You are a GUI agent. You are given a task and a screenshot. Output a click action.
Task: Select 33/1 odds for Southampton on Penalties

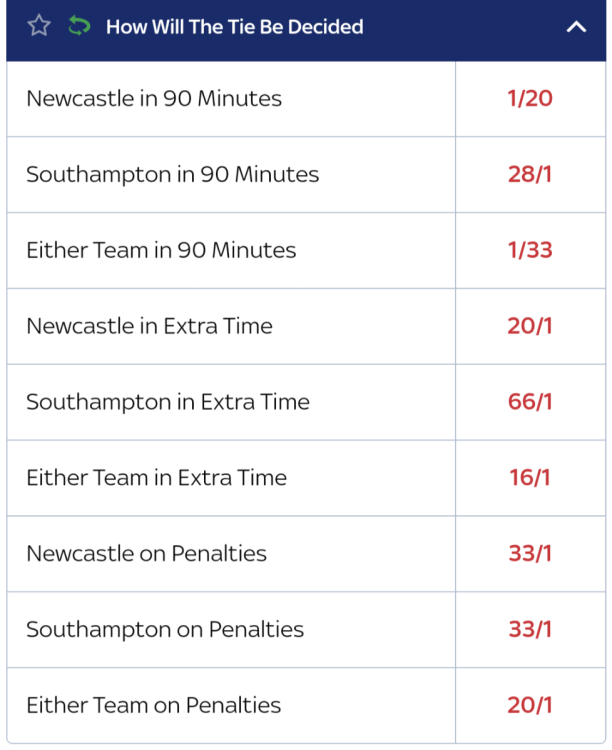pyautogui.click(x=530, y=630)
